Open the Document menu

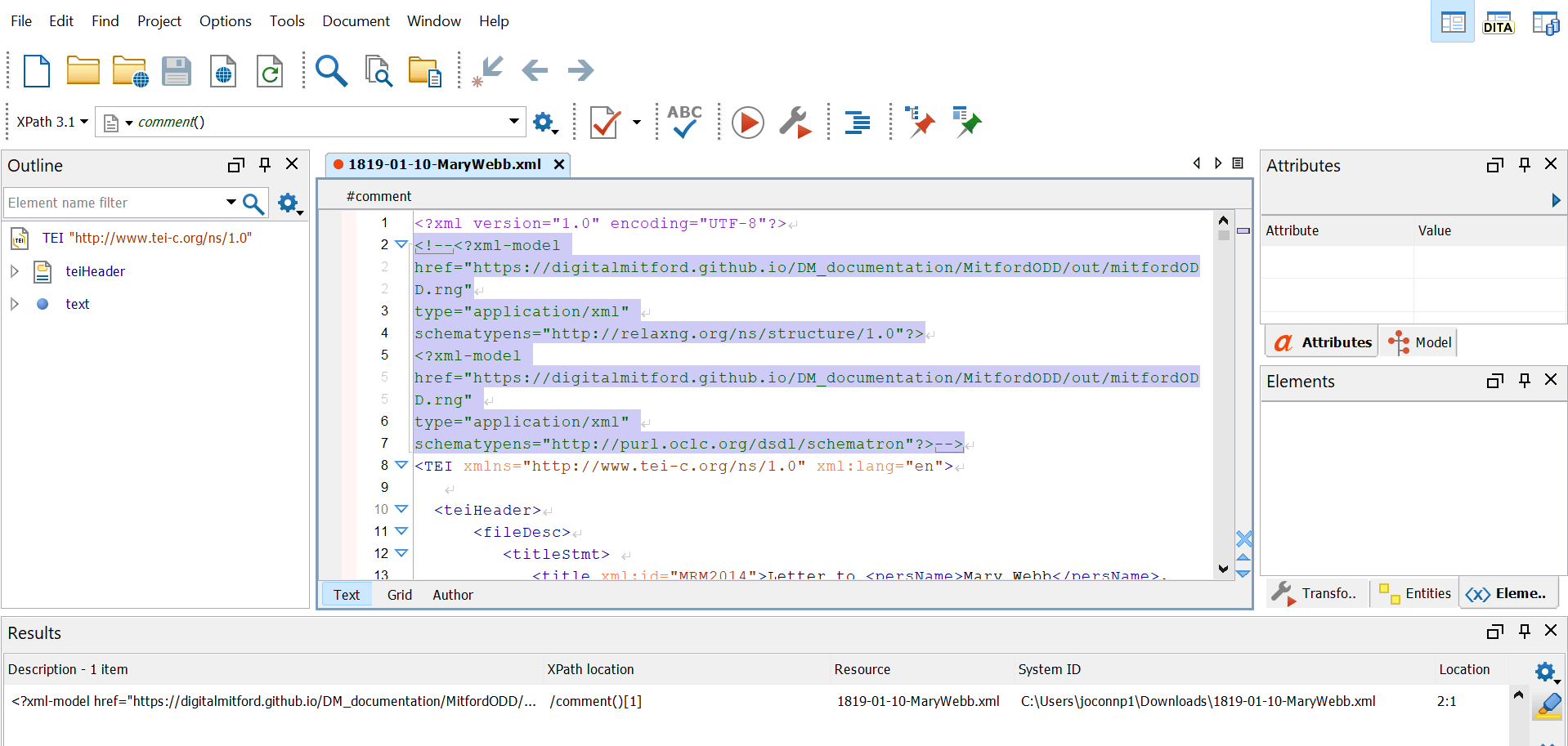pyautogui.click(x=356, y=21)
